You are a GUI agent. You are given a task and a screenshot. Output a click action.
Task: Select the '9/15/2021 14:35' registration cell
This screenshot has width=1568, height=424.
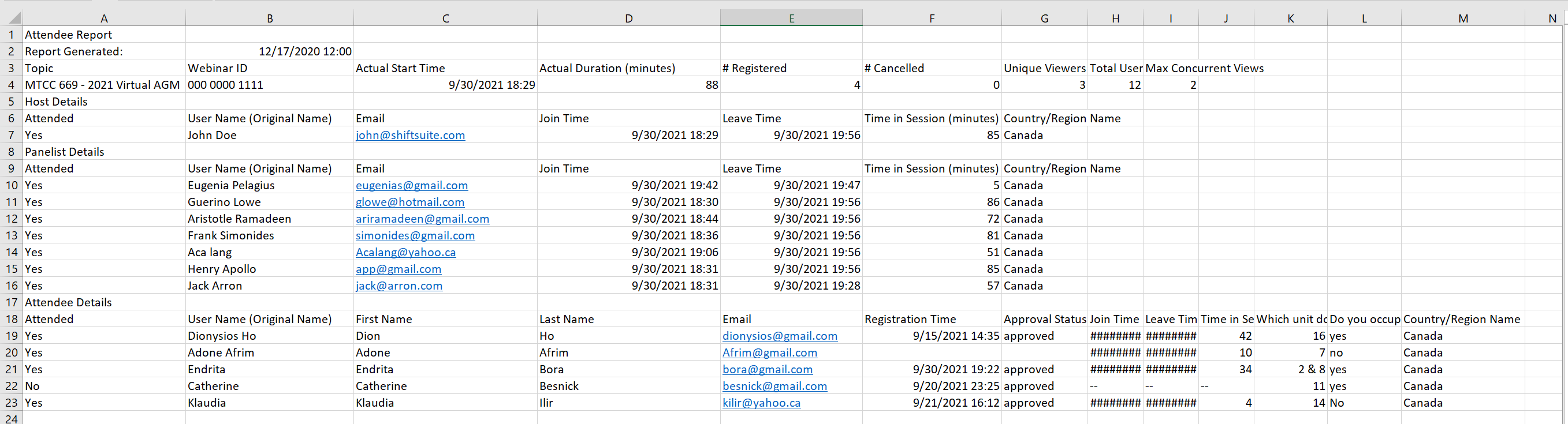[x=932, y=336]
